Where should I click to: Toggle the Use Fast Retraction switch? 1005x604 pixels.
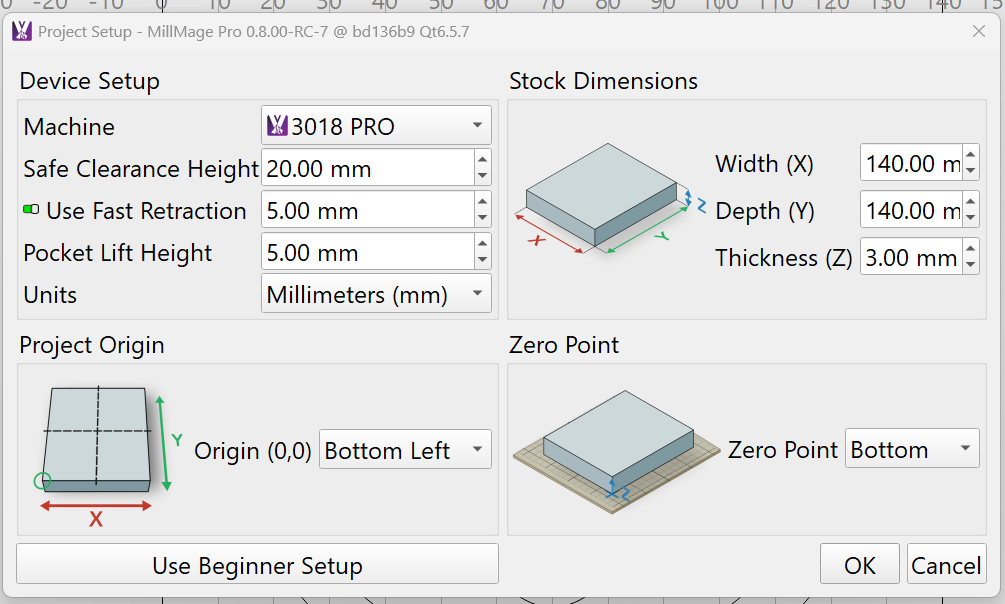point(31,210)
